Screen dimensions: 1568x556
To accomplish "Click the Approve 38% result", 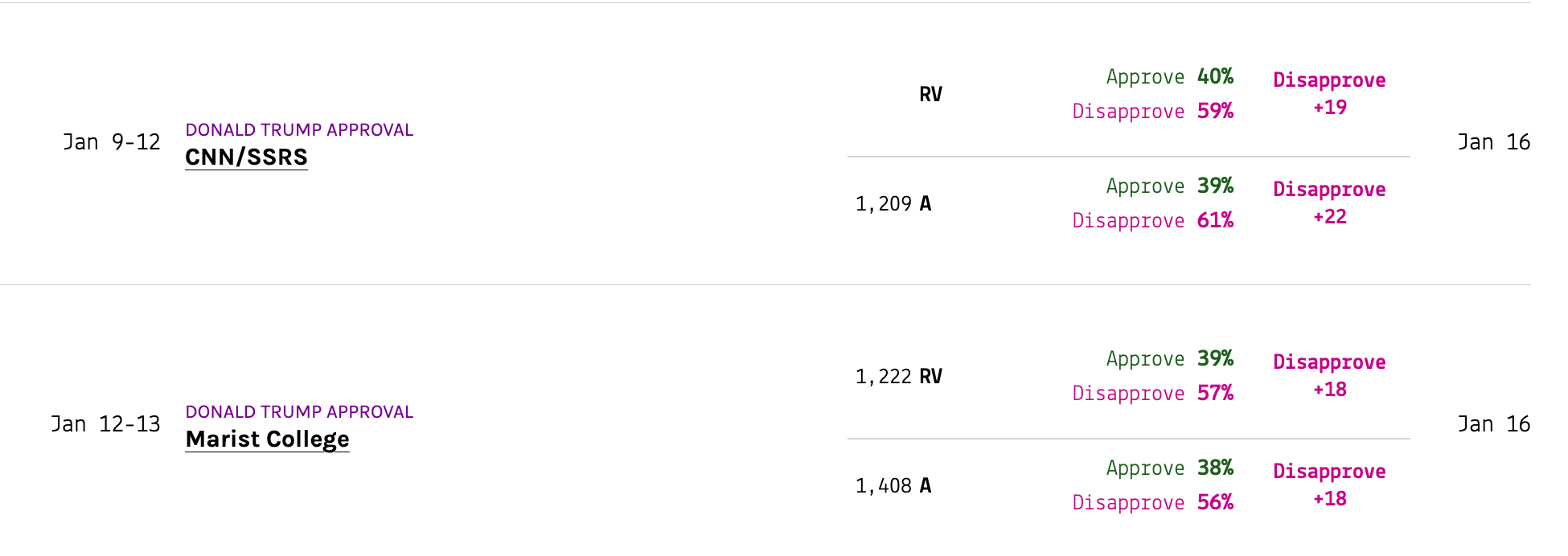I will pos(1169,468).
